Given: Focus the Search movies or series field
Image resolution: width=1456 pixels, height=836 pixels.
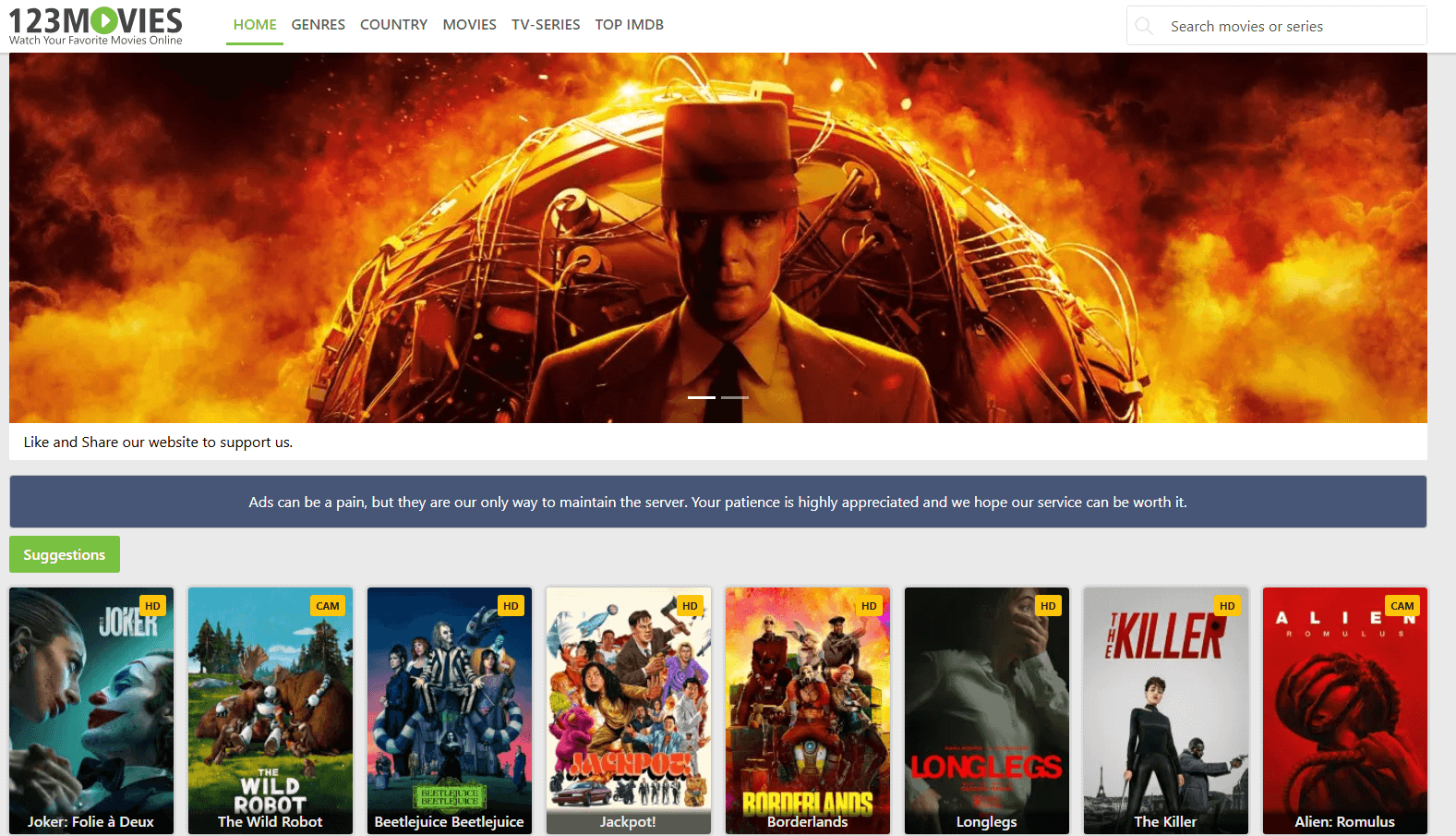Looking at the screenshot, I should (1291, 26).
